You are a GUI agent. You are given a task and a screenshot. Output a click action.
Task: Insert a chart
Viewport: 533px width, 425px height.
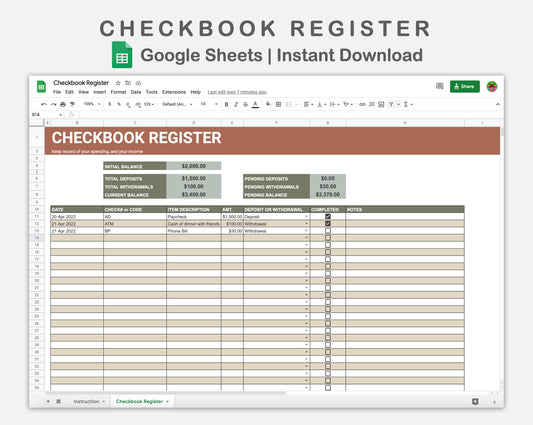[x=381, y=104]
